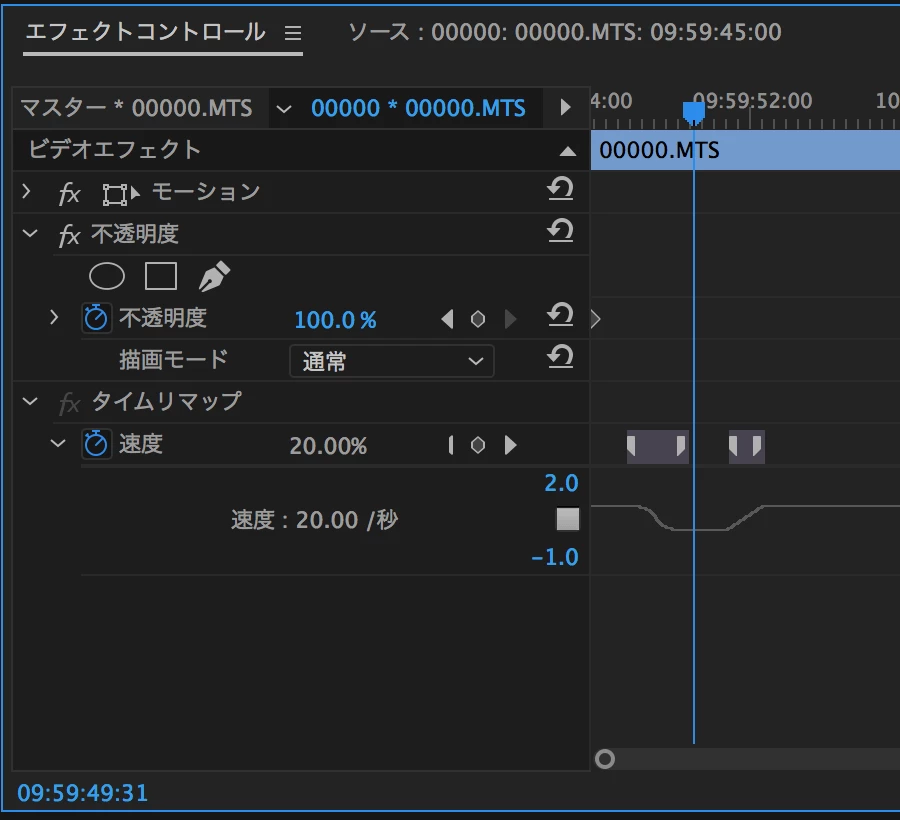Toggle the fx switch for タイムリマップ
The image size is (900, 820).
(x=69, y=403)
